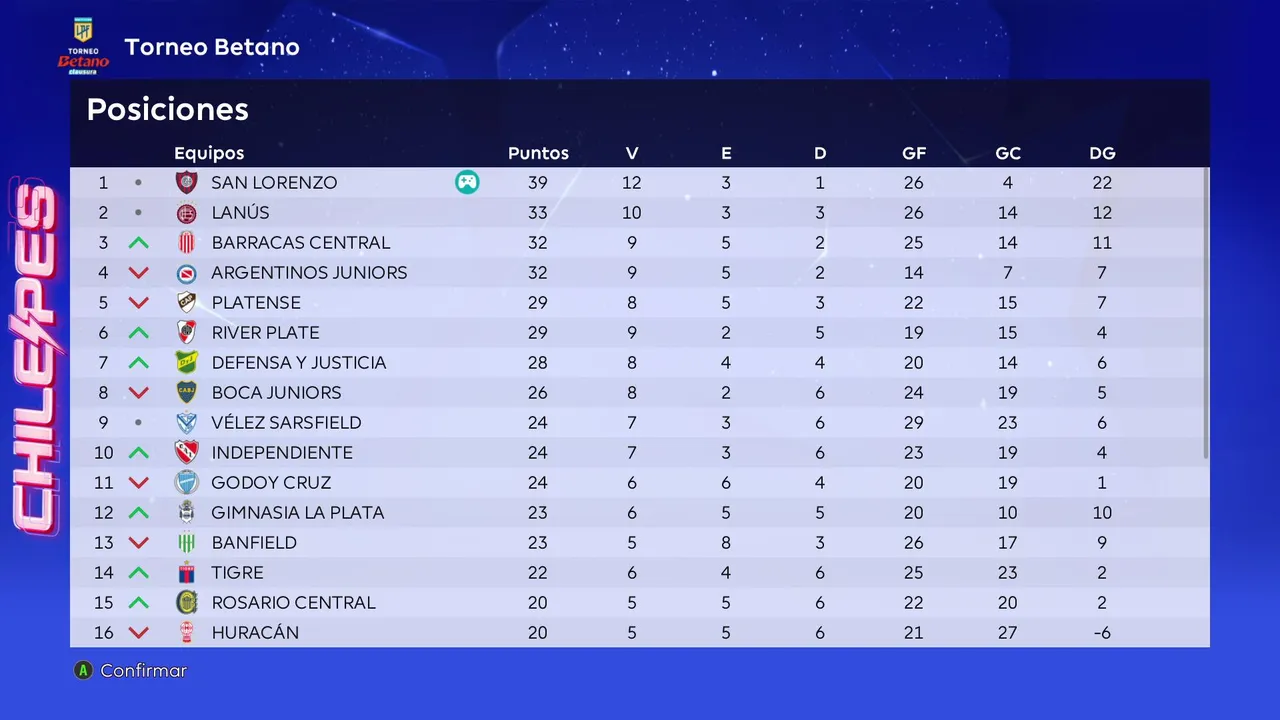Screen dimensions: 1280x720
Task: Select the Godoy Cruz team row
Action: coord(640,482)
